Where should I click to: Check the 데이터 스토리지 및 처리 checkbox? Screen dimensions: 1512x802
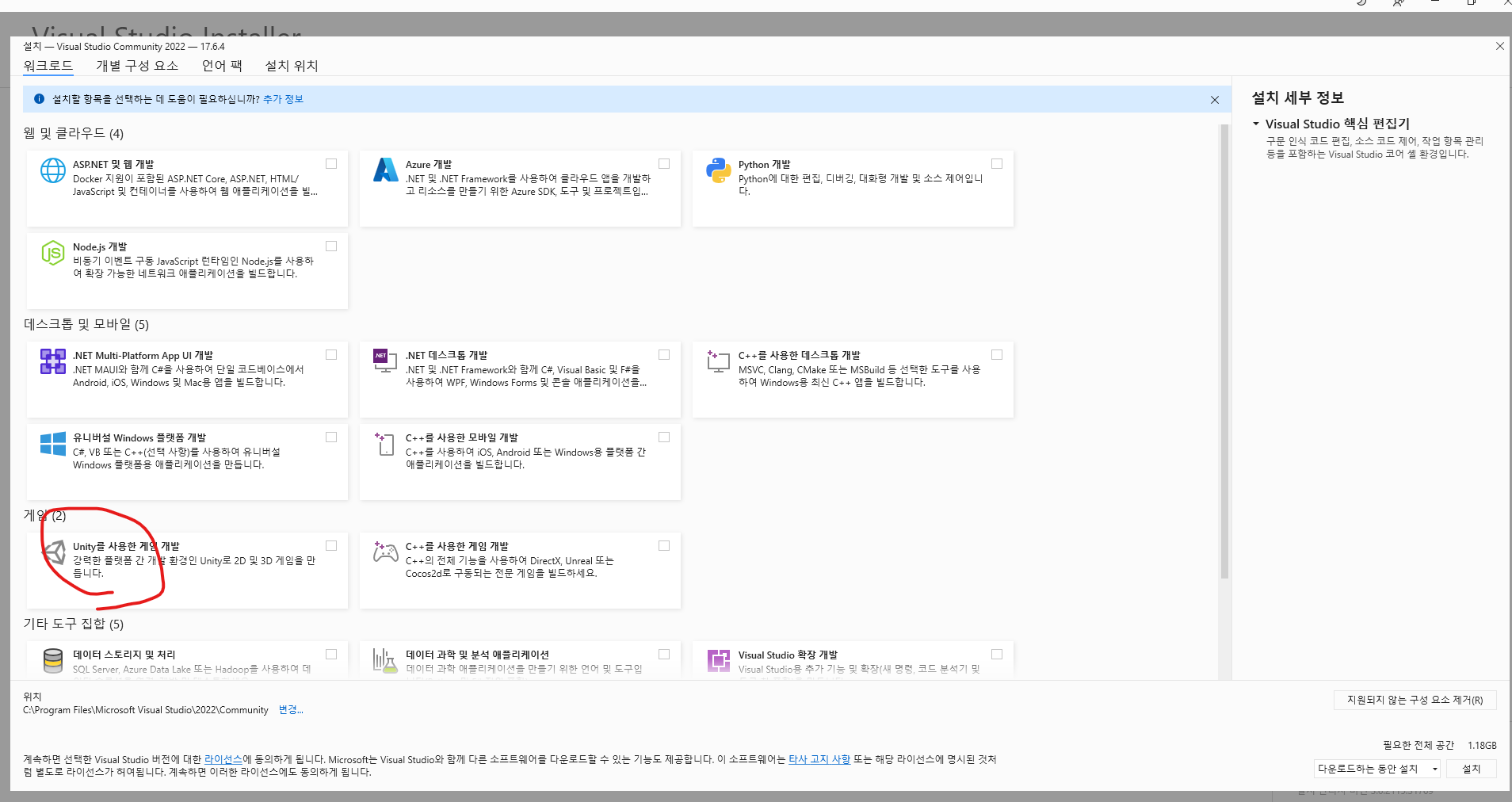[331, 655]
